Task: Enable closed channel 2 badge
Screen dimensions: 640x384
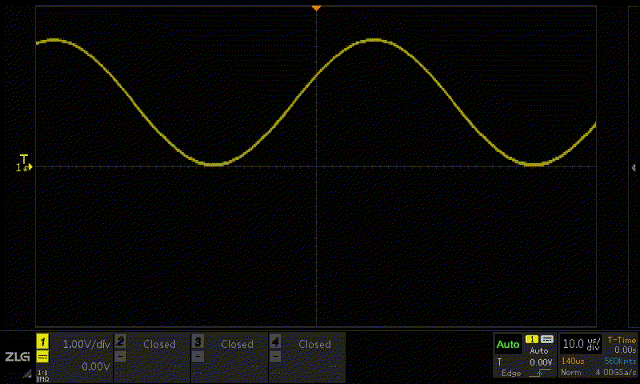Action: pos(120,342)
